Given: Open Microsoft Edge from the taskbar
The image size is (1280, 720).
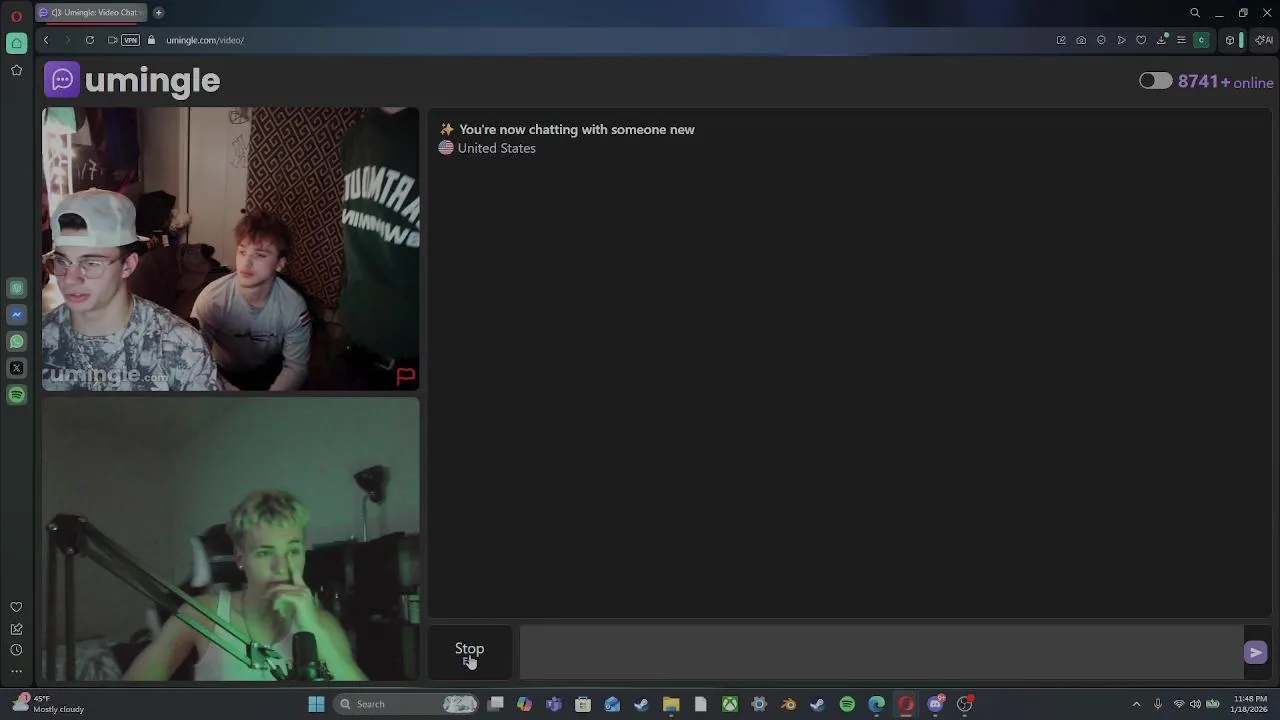Looking at the screenshot, I should click(x=877, y=704).
